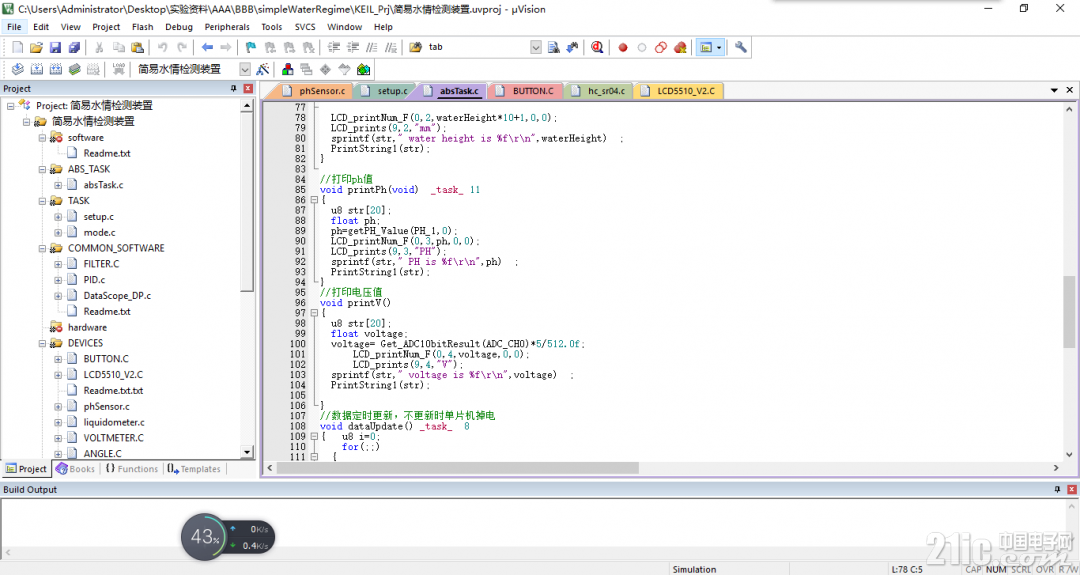Viewport: 1080px width, 575px height.
Task: Click the Paste clipboard icon
Action: click(137, 48)
